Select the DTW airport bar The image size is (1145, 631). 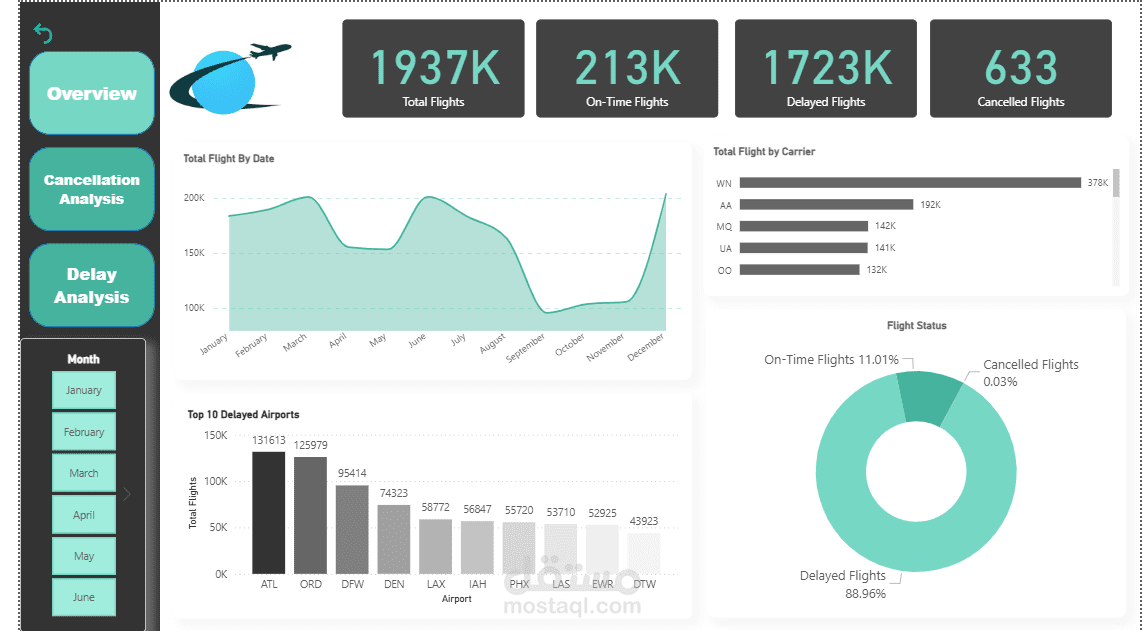point(644,554)
